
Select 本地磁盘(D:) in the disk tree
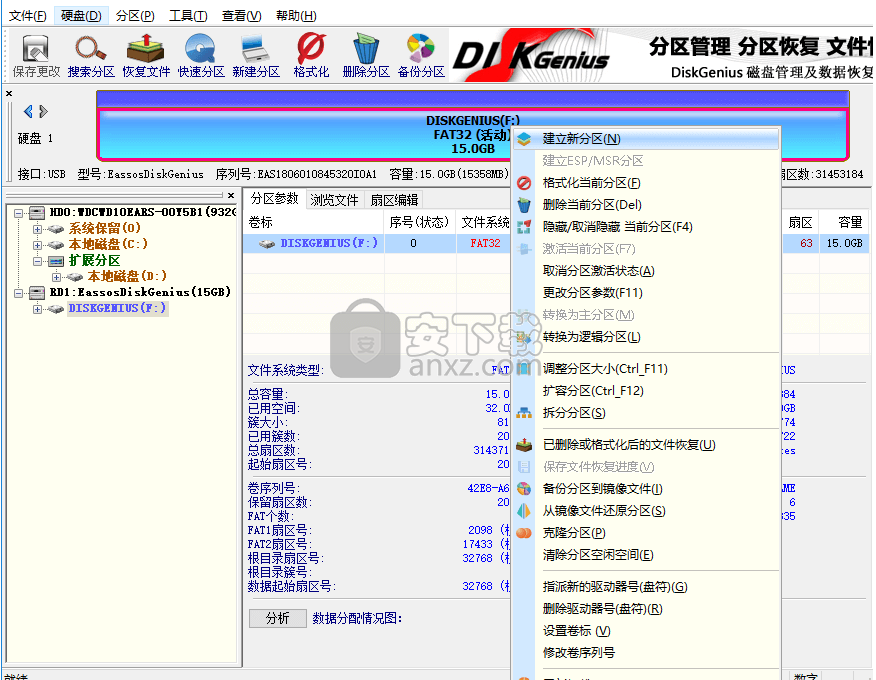point(127,276)
